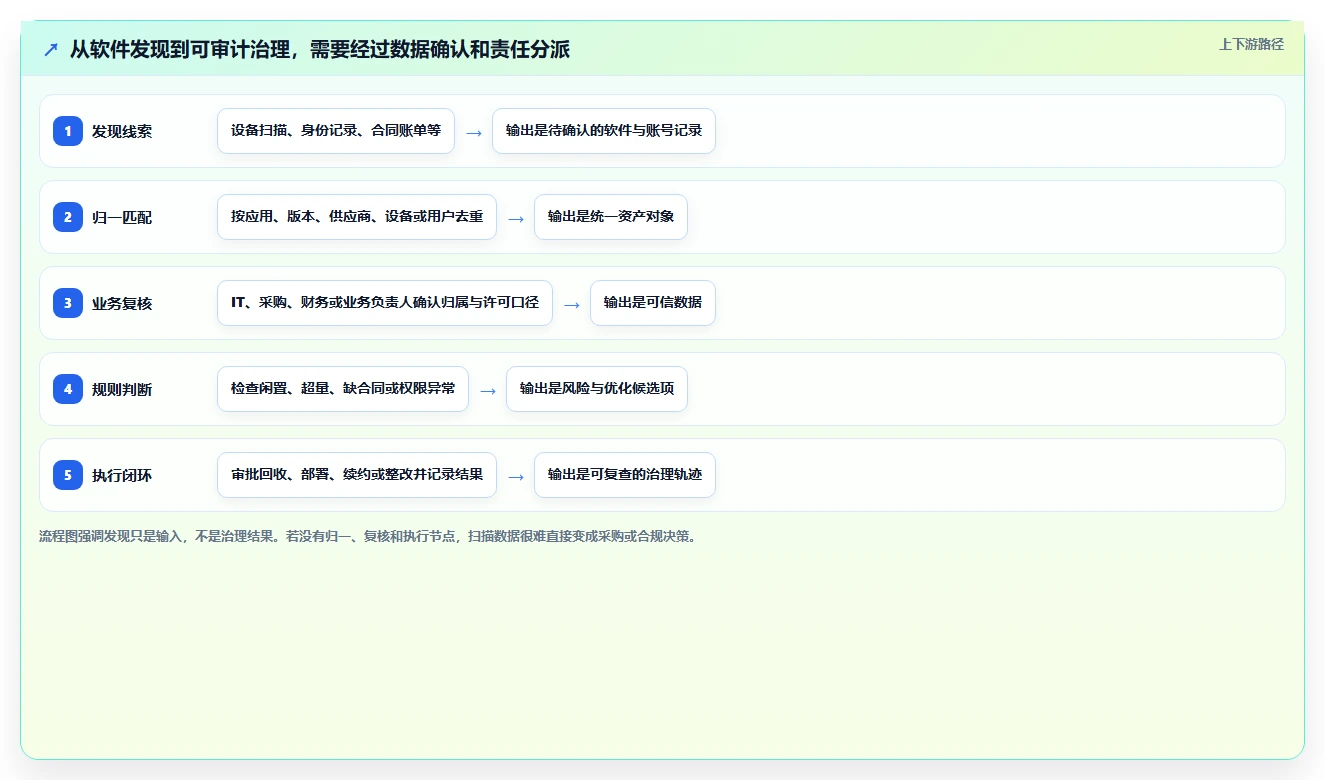Click the 归一匹配 step label
This screenshot has height=780, width=1325.
[x=122, y=217]
